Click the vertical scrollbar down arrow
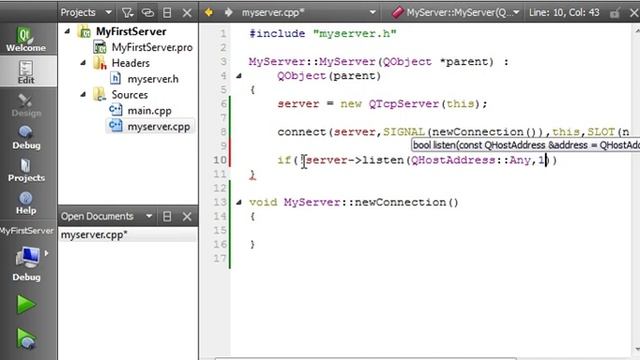Viewport: 640px width, 360px height. pyautogui.click(x=637, y=349)
